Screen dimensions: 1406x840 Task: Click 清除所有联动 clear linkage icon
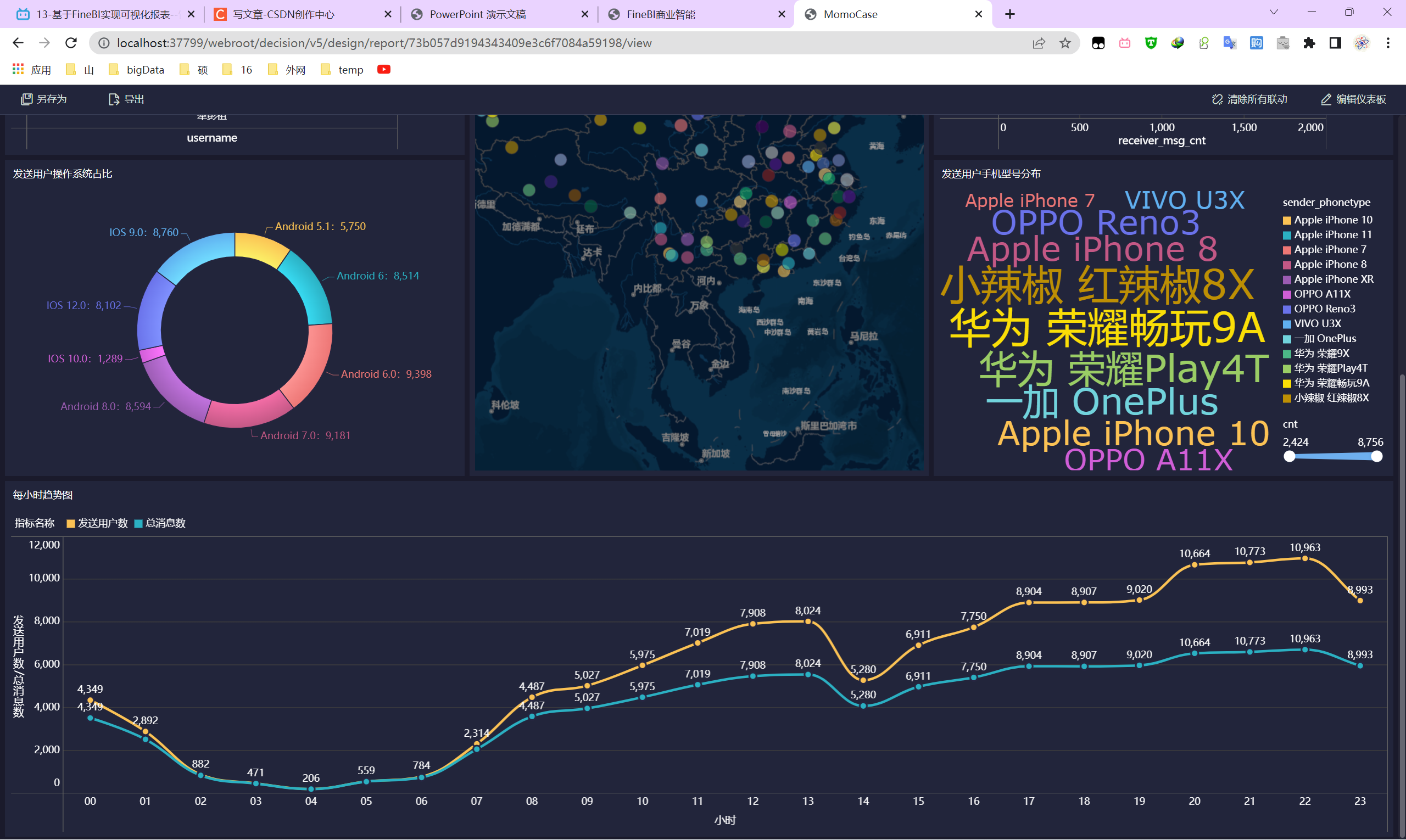(1217, 99)
